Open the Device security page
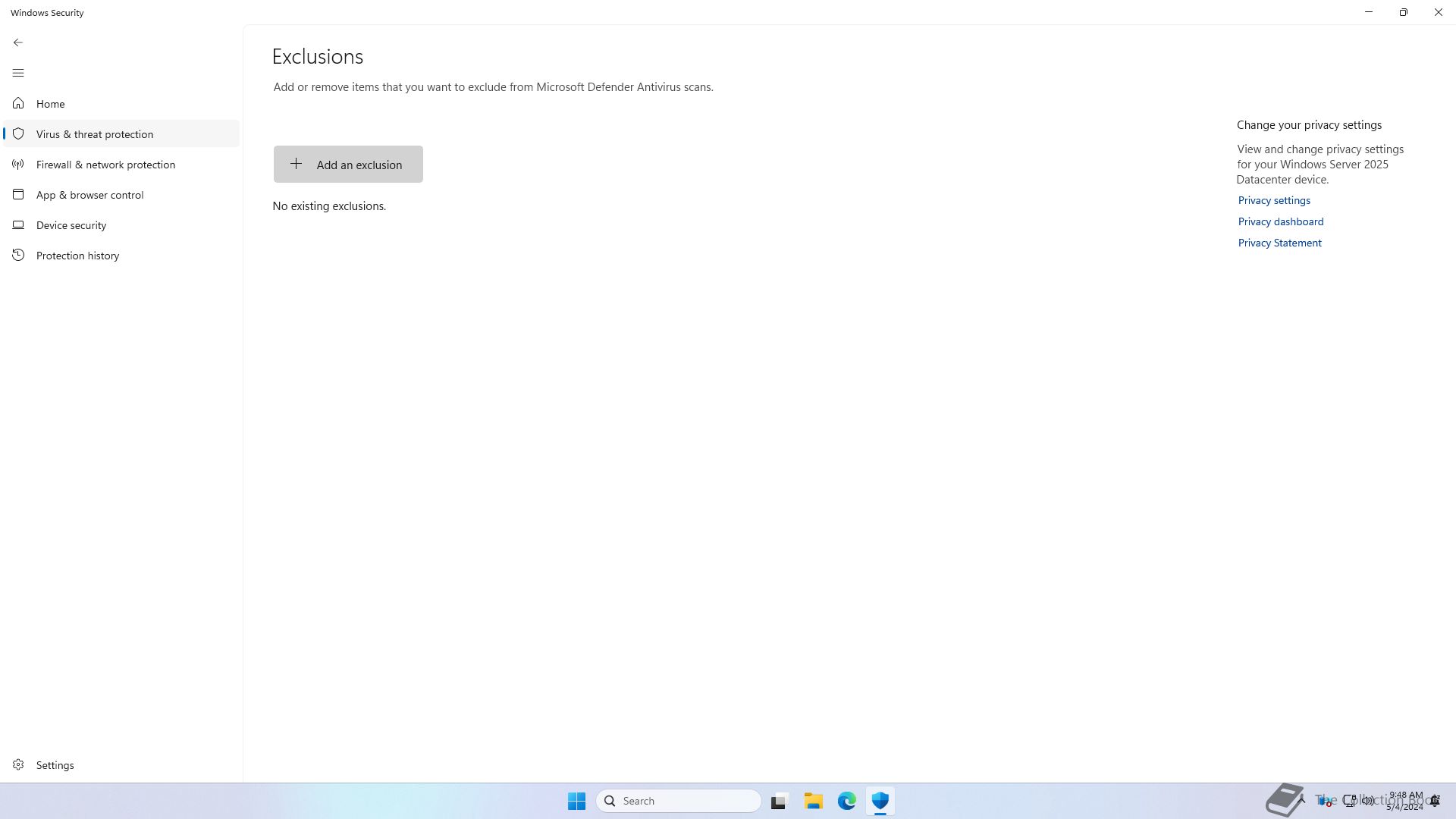The height and width of the screenshot is (819, 1456). tap(71, 225)
